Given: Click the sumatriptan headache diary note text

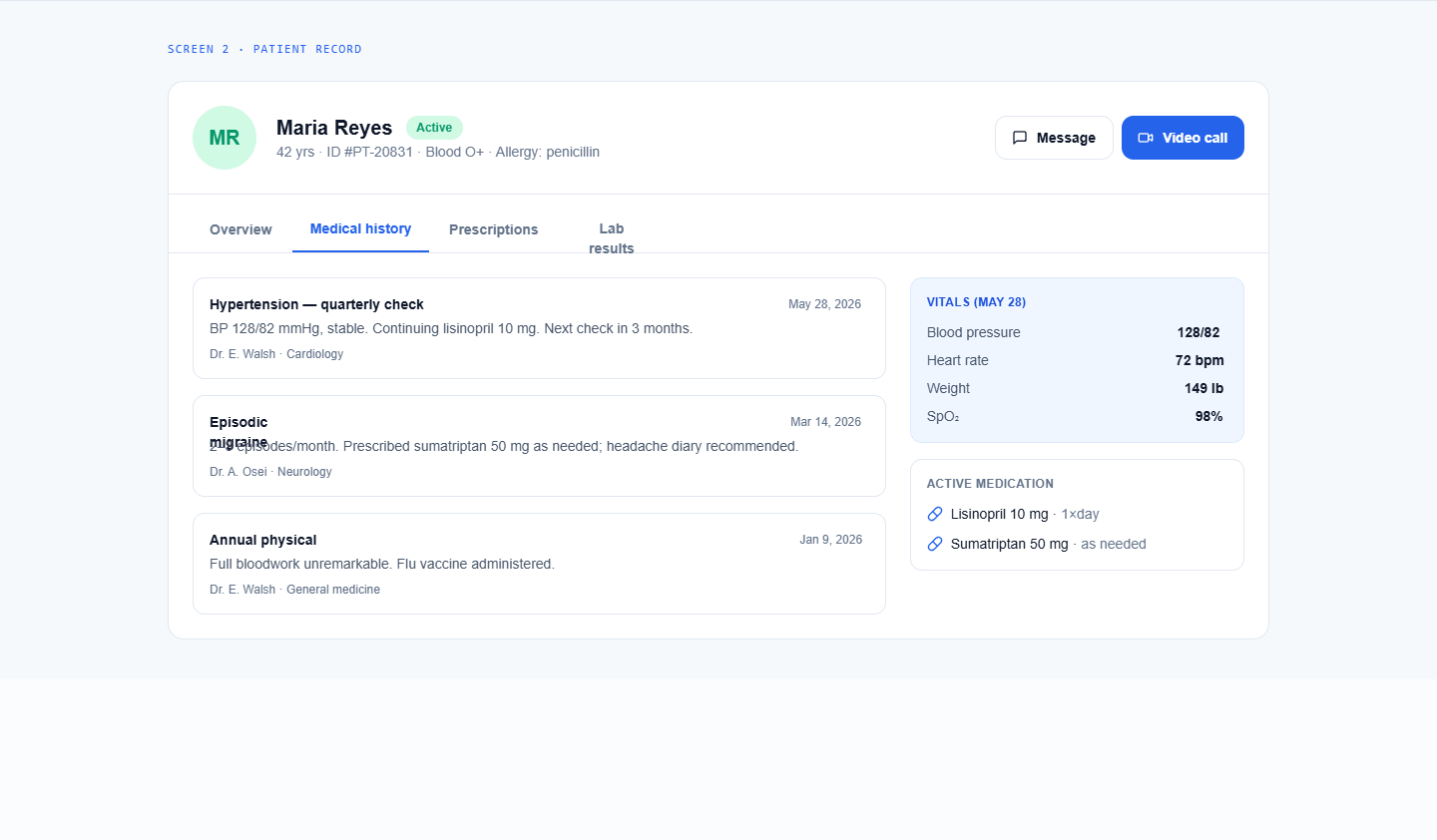Looking at the screenshot, I should pyautogui.click(x=504, y=446).
